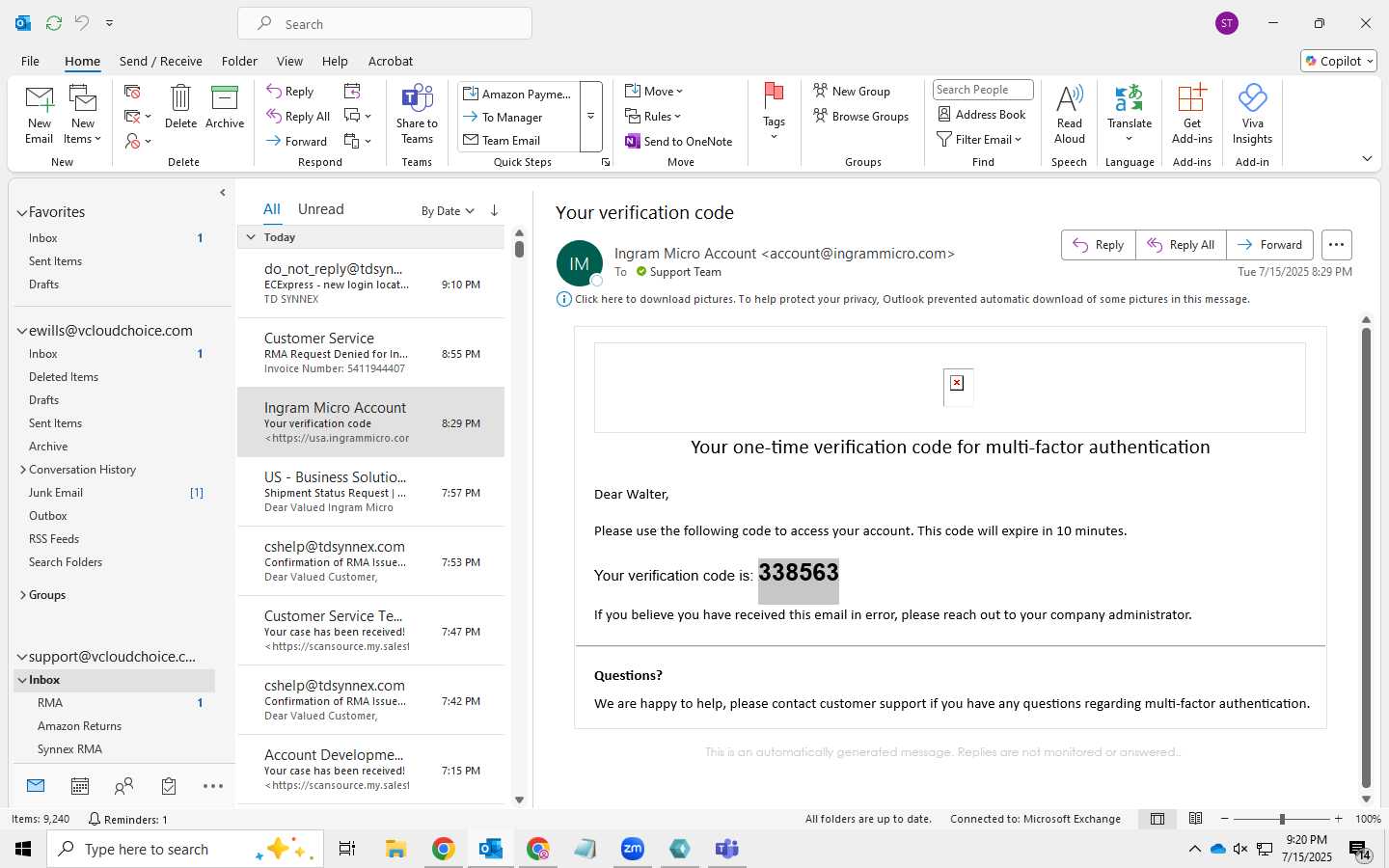Open Microsoft Teams from the taskbar
The image size is (1389, 868).
[726, 849]
